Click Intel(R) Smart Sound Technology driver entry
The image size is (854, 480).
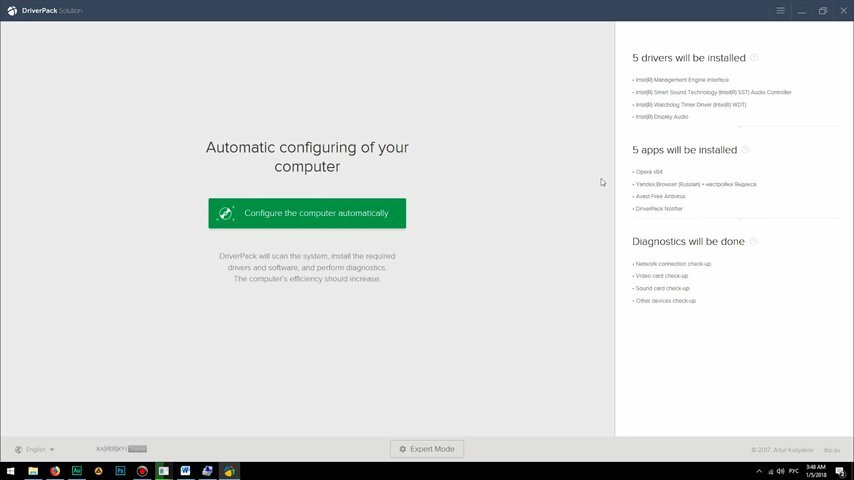712,92
